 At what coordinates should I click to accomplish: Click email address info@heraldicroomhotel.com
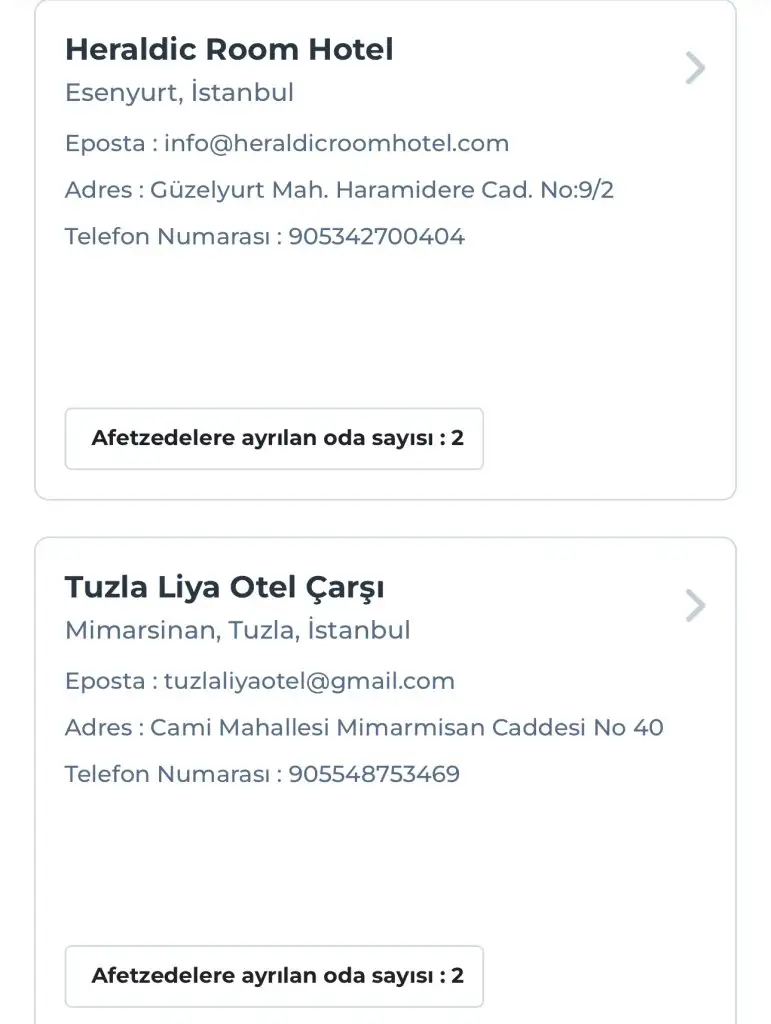pyautogui.click(x=337, y=143)
